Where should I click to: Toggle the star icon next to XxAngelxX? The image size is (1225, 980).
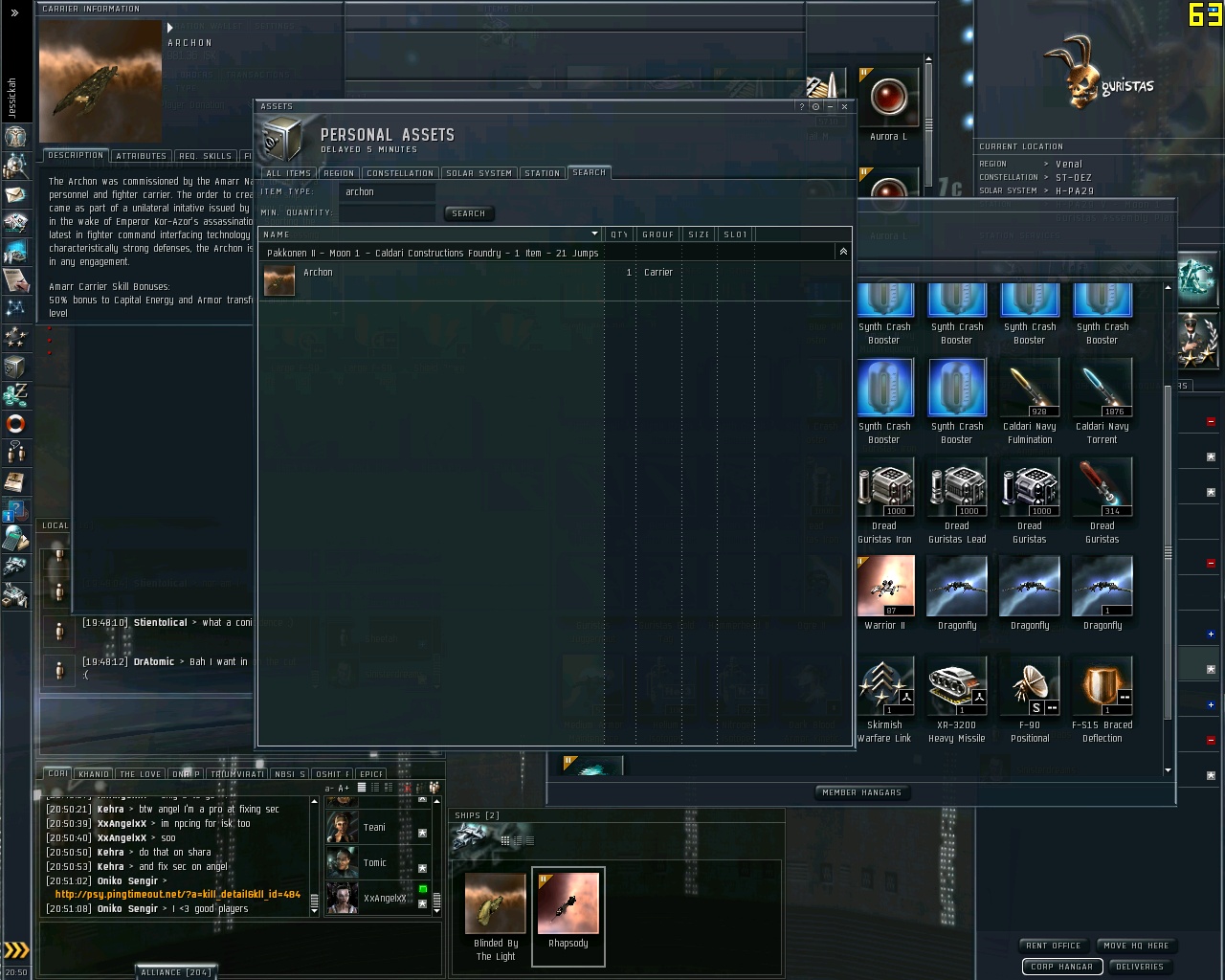point(422,903)
